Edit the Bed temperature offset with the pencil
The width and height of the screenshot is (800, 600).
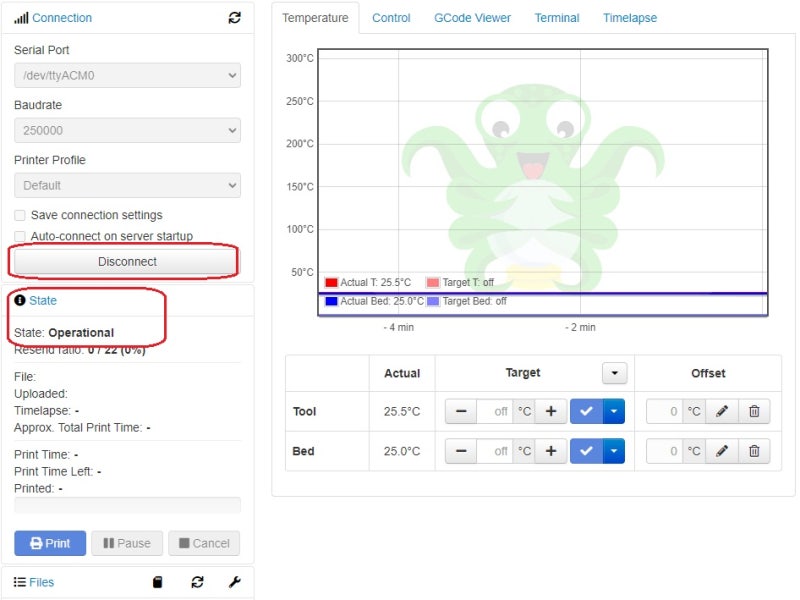point(722,451)
